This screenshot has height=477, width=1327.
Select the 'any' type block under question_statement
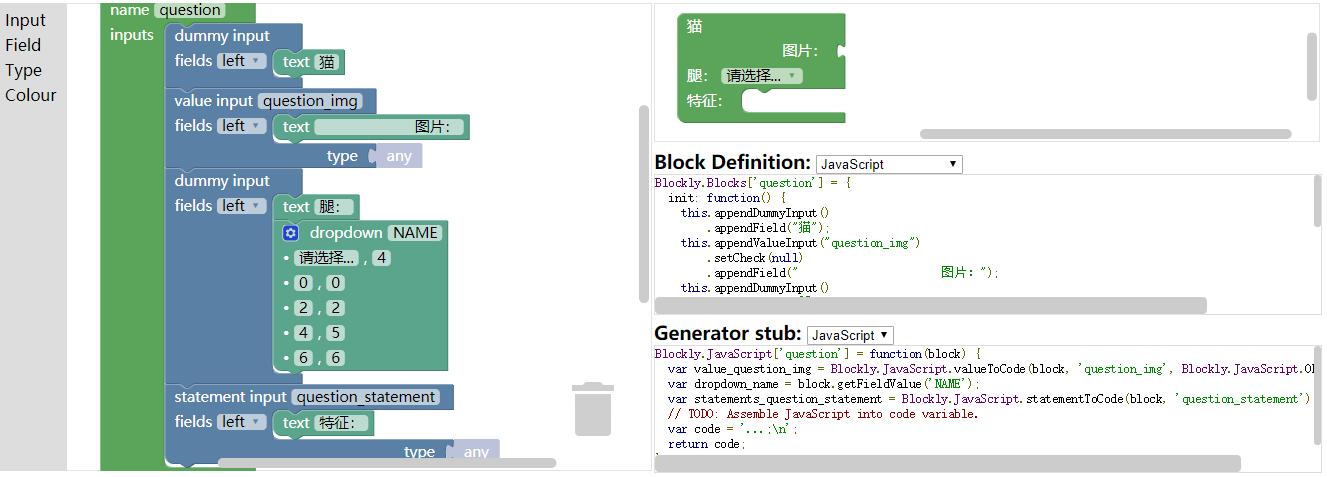(x=476, y=452)
